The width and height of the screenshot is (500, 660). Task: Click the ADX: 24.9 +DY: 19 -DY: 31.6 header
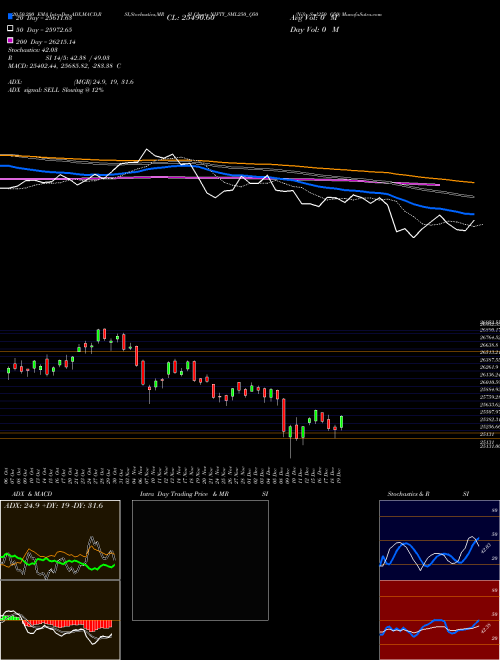coord(53,506)
